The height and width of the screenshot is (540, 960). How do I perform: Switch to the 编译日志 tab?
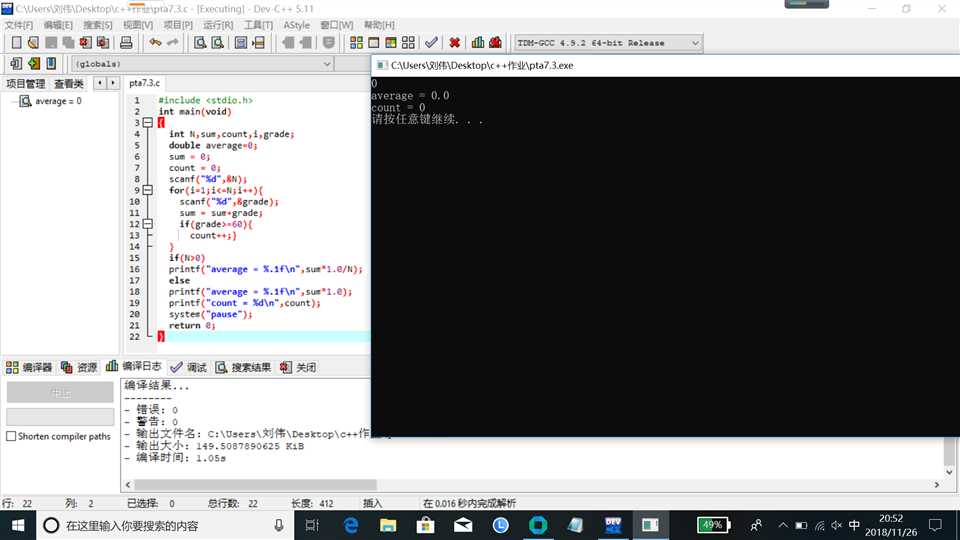point(134,366)
